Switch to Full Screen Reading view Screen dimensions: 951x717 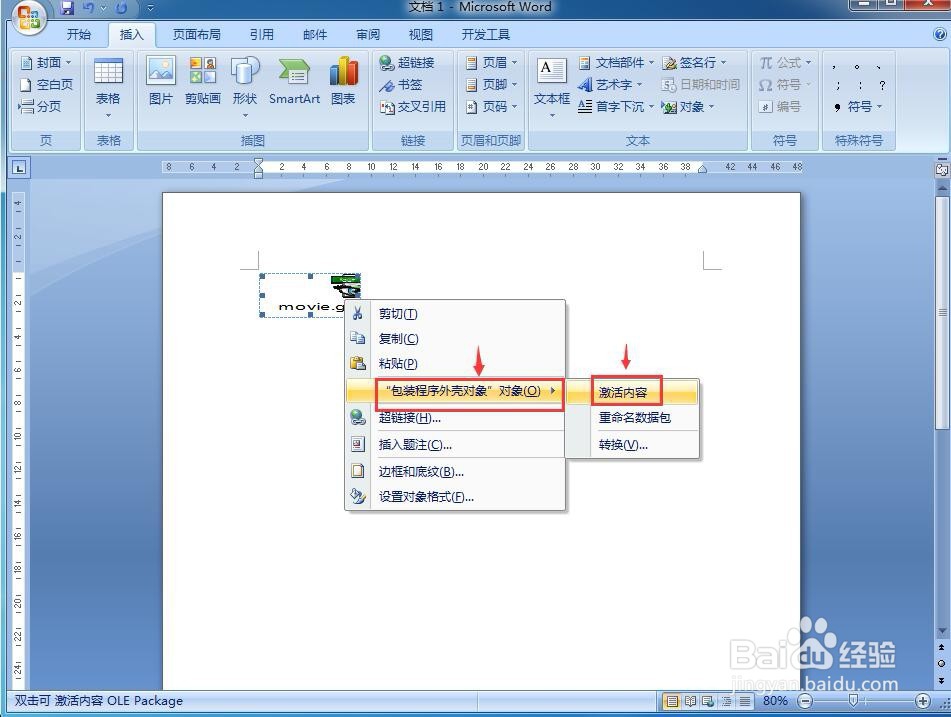[x=690, y=701]
